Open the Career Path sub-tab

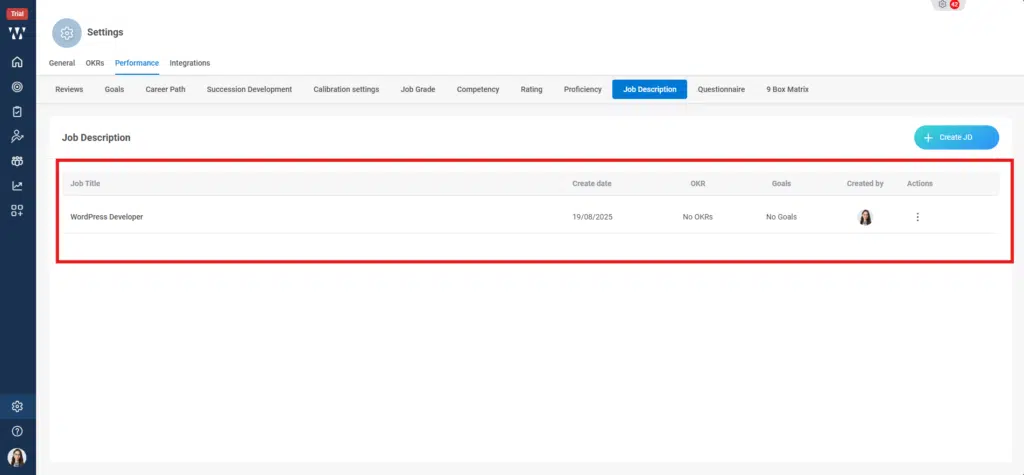pyautogui.click(x=165, y=90)
